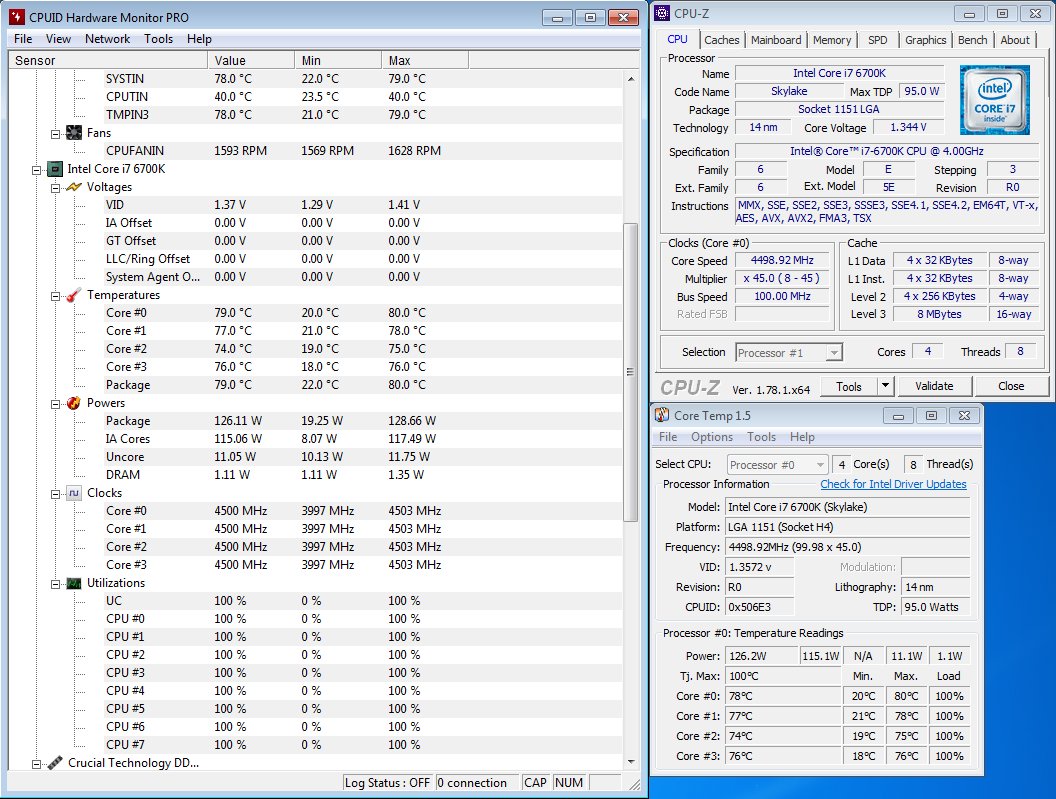Click the Tools button in CPU-Z

pos(849,386)
